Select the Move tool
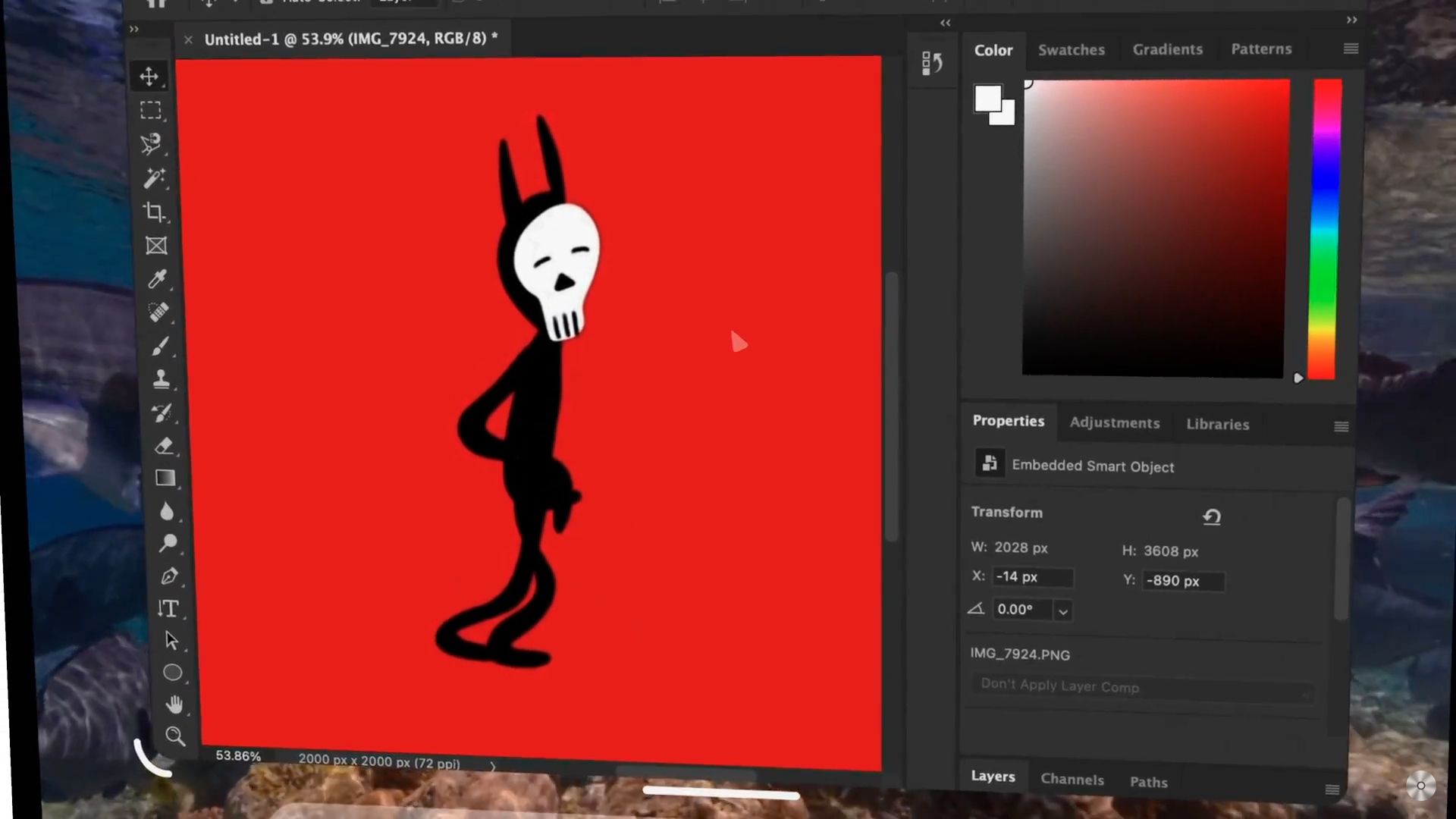The width and height of the screenshot is (1456, 819). tap(149, 77)
